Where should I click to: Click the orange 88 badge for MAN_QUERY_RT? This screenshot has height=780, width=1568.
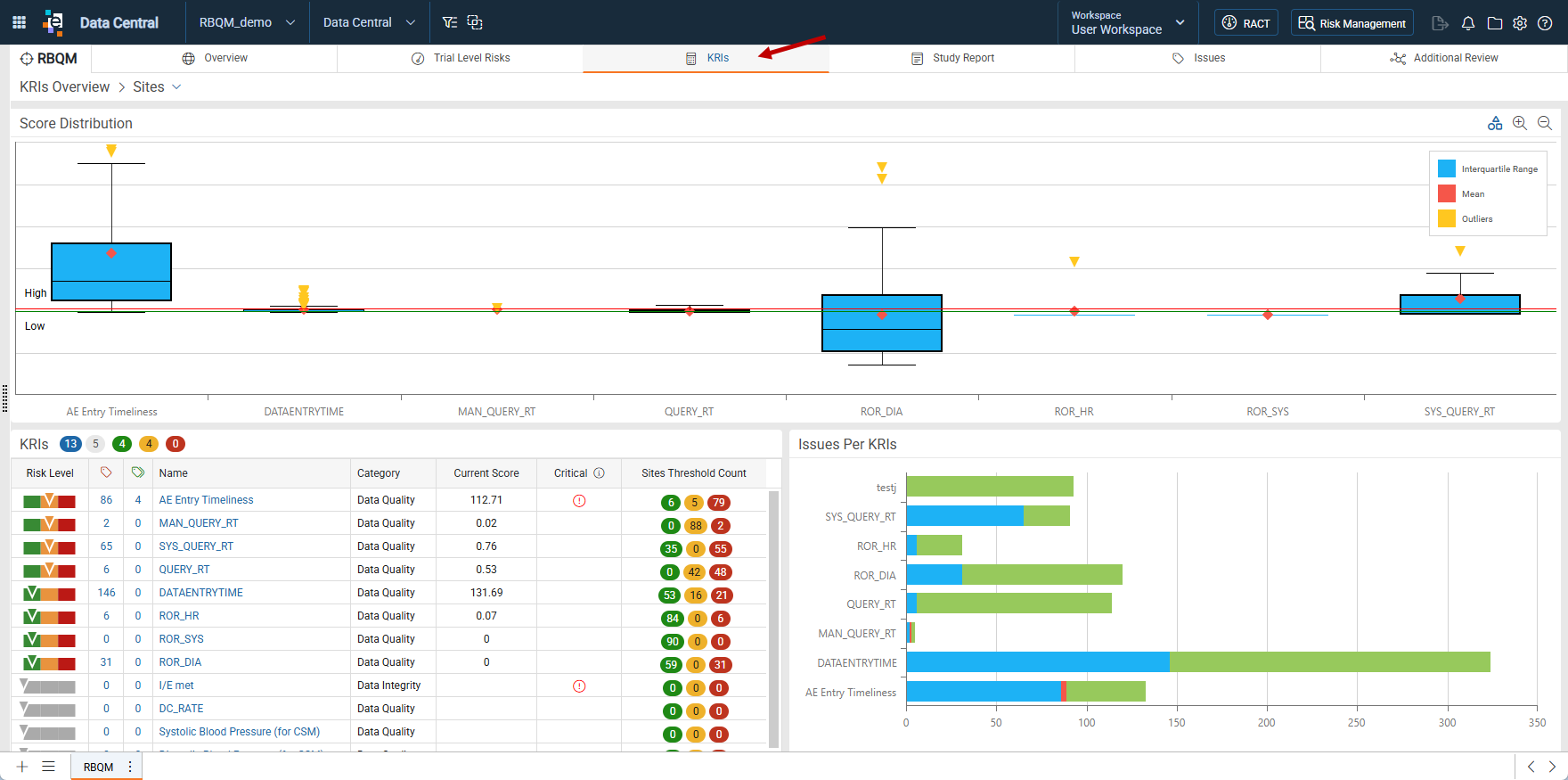coord(696,526)
